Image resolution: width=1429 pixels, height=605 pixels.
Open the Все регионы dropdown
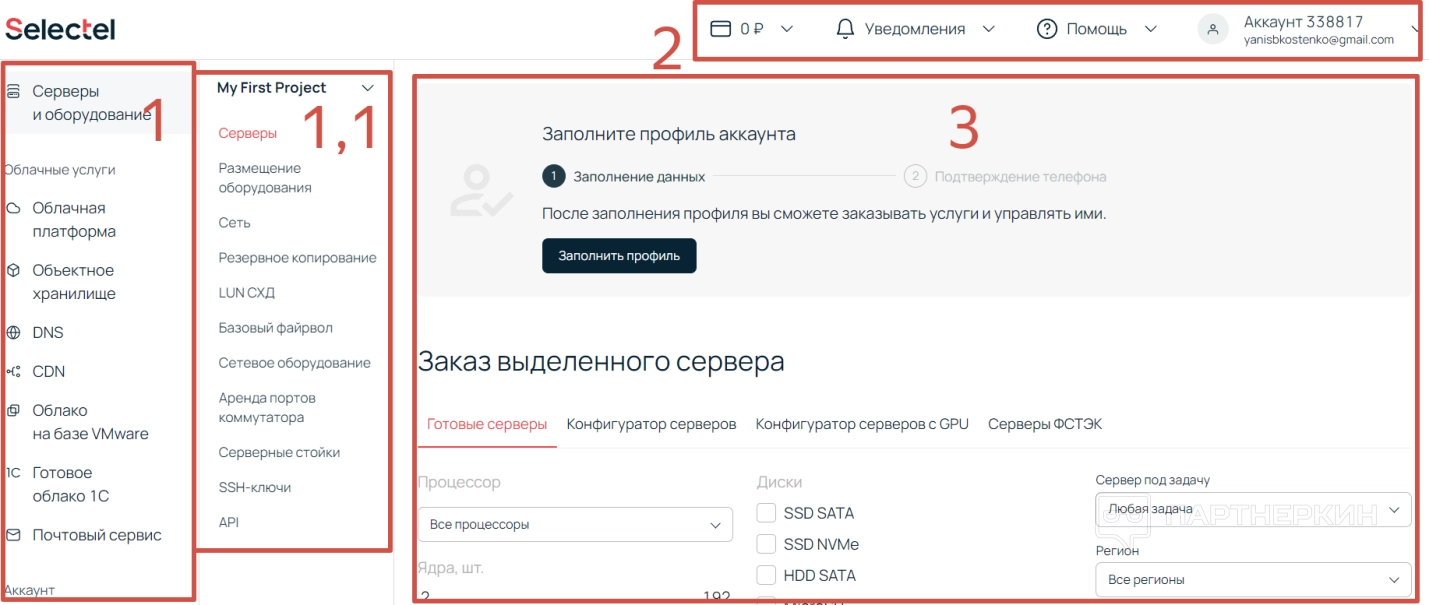tap(1254, 580)
